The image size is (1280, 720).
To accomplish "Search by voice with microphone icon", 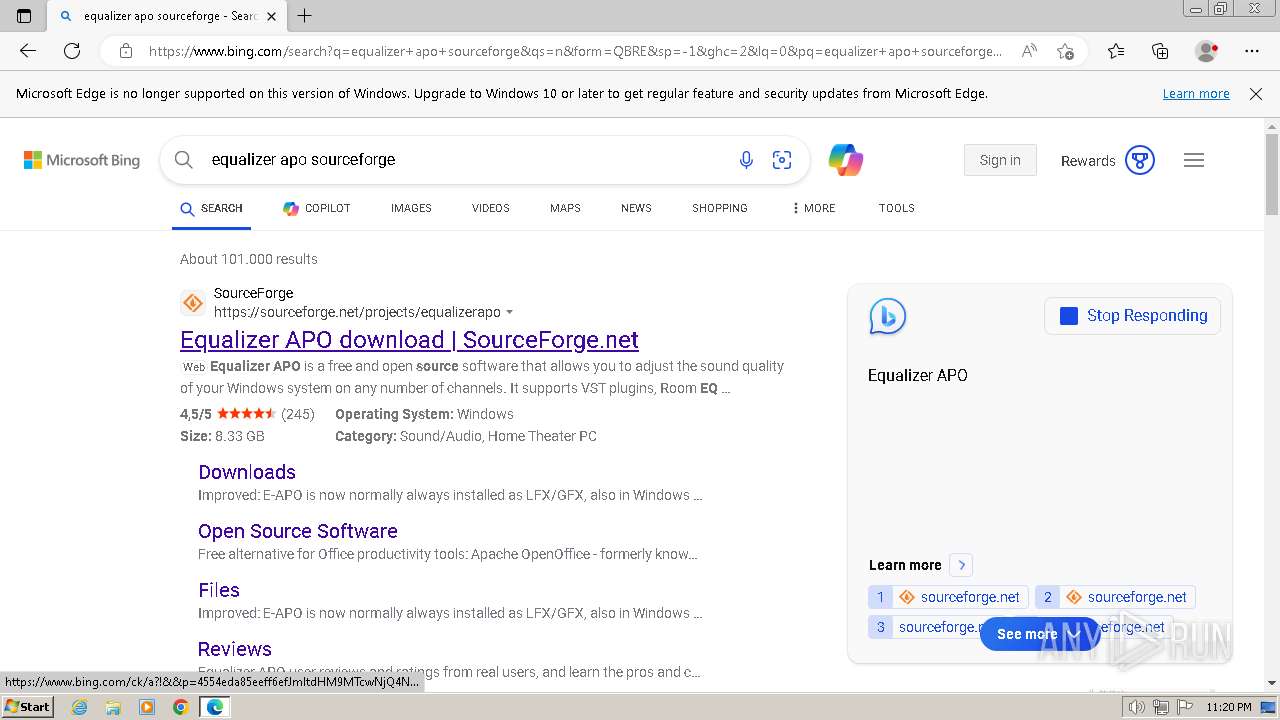I will [746, 160].
